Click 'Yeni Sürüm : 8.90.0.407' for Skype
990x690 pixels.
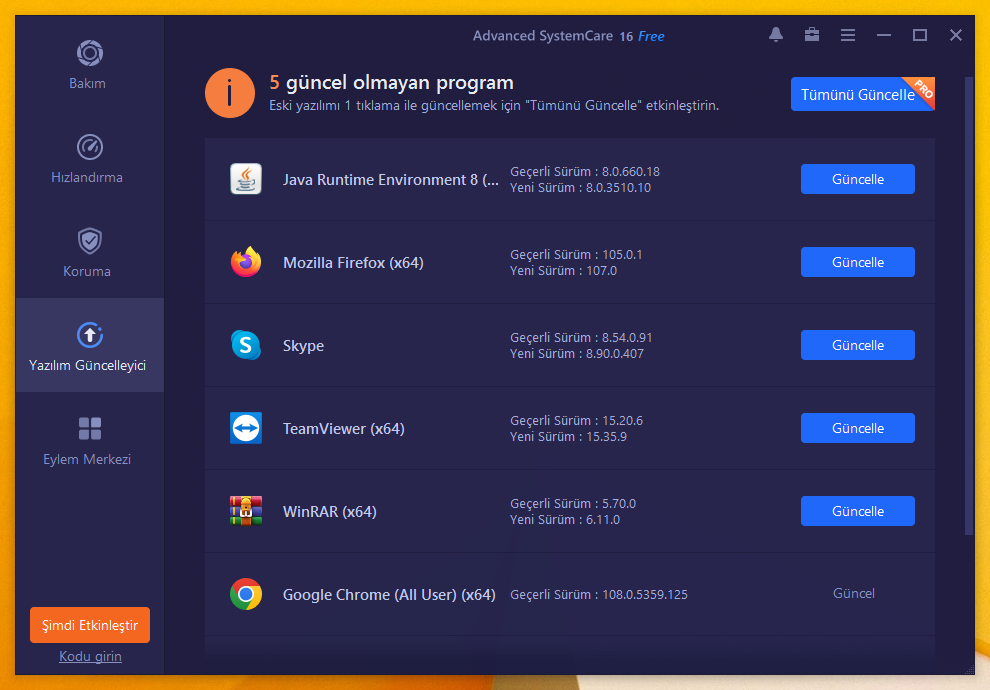(x=576, y=354)
